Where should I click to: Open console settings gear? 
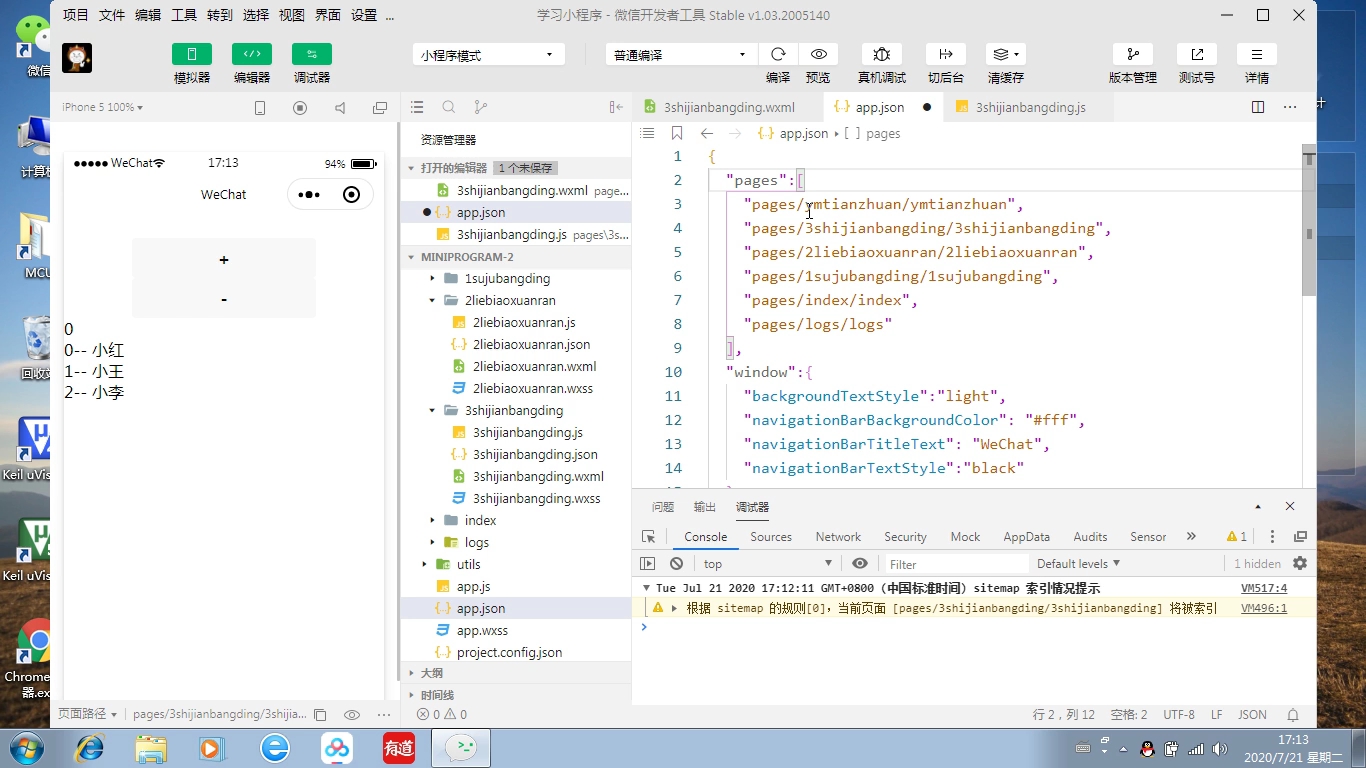click(x=1300, y=564)
